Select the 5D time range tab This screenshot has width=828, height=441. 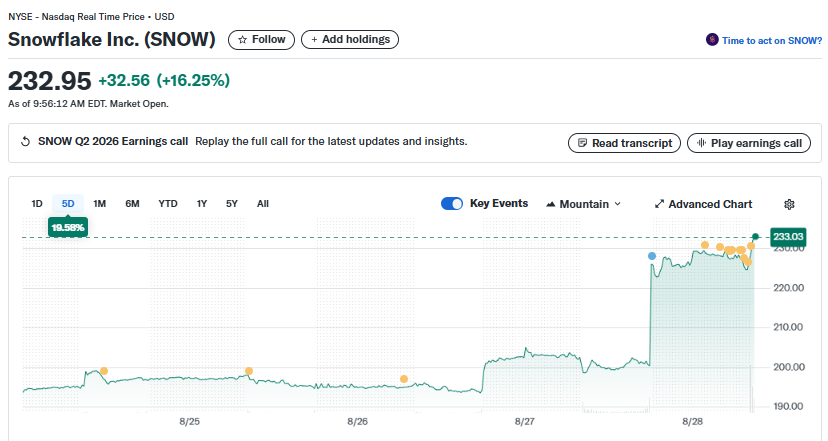pyautogui.click(x=68, y=204)
